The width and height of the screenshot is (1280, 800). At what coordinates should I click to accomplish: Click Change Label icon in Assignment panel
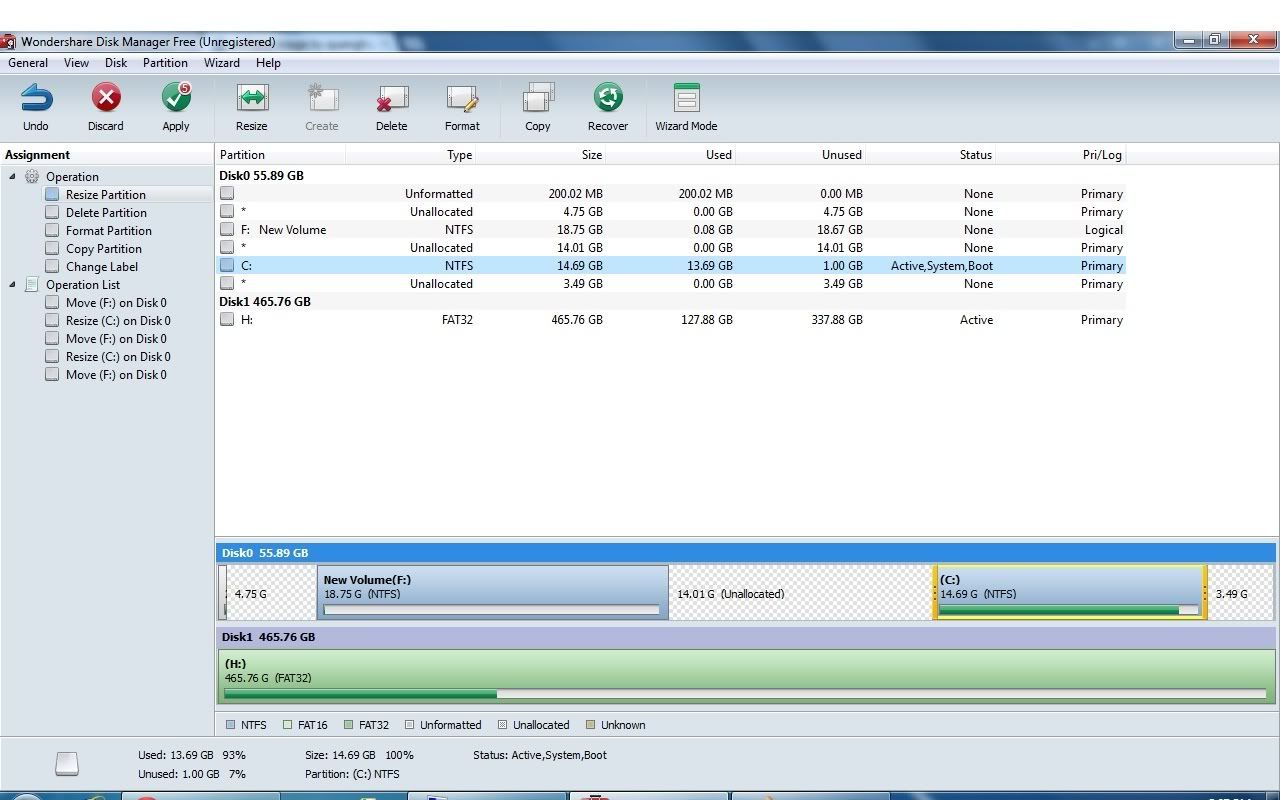[x=52, y=267]
